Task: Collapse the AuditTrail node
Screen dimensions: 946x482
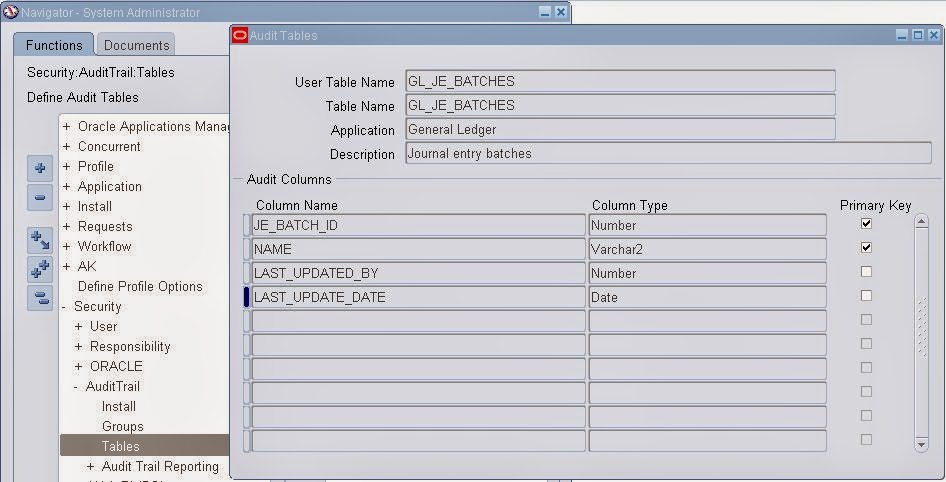Action: click(x=76, y=387)
